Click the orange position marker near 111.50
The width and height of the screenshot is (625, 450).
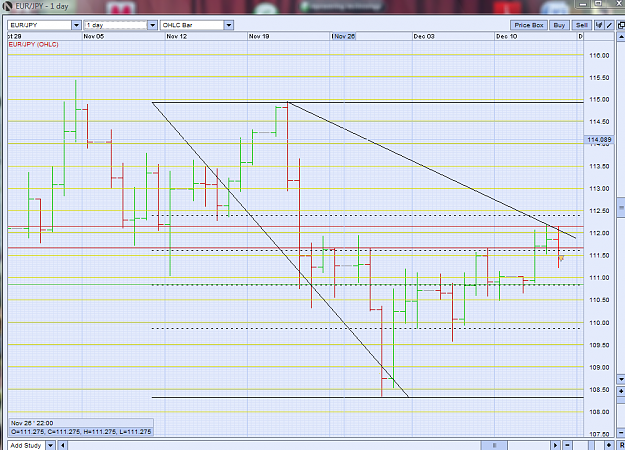coord(561,258)
